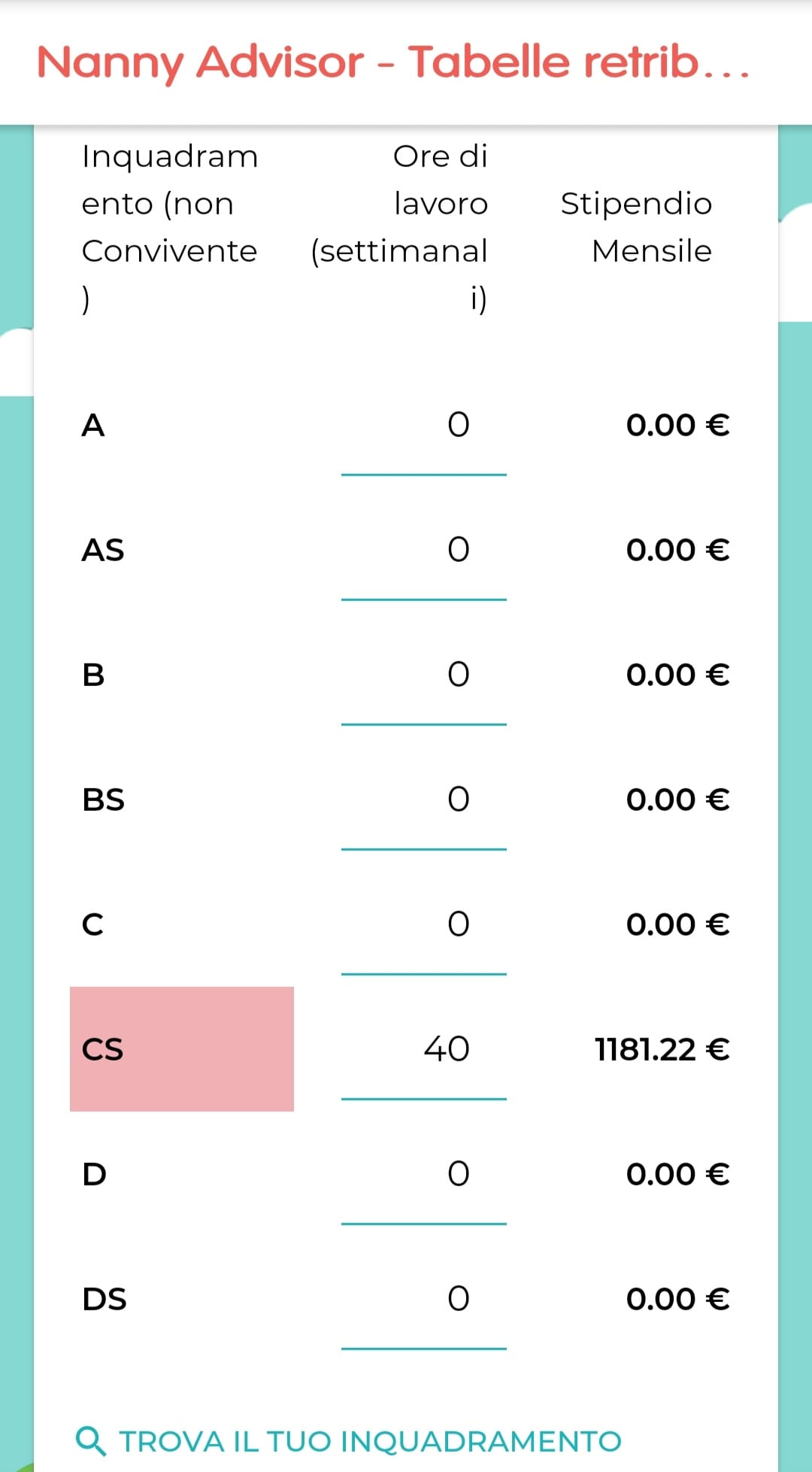Screen dimensions: 812x1472
Task: Tap the hours field for level DS
Action: pyautogui.click(x=424, y=1300)
